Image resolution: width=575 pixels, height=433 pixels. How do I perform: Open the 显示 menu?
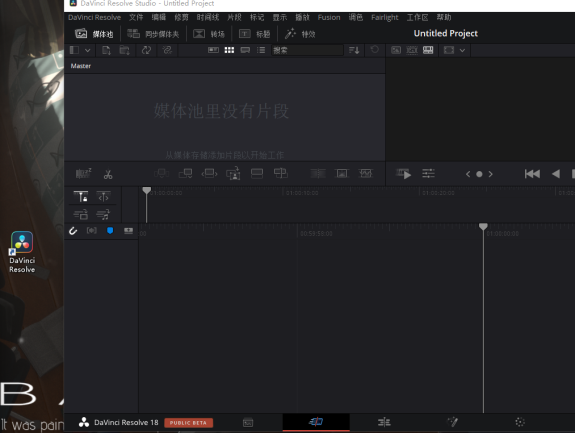280,17
